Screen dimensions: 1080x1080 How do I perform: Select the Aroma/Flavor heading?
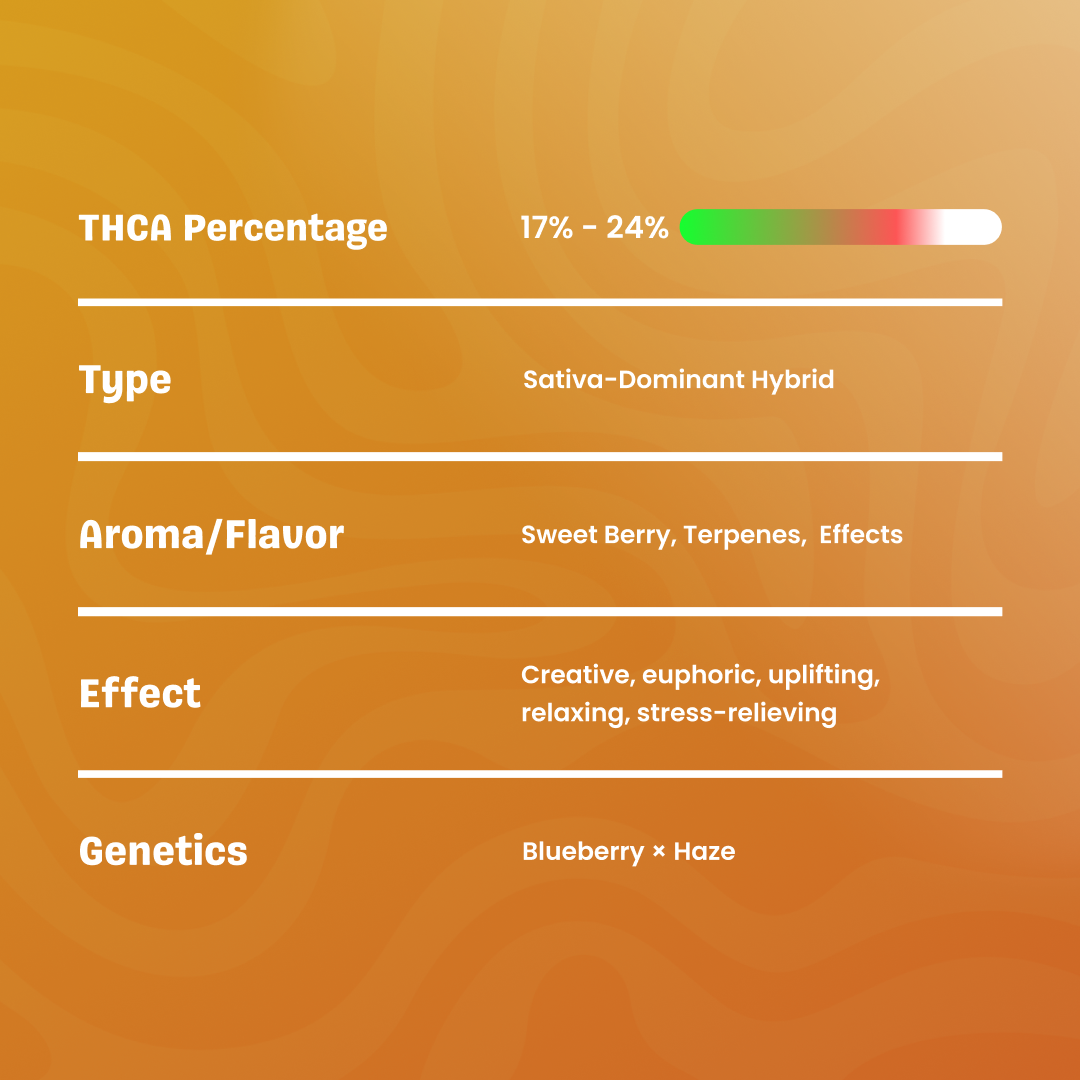coord(211,535)
